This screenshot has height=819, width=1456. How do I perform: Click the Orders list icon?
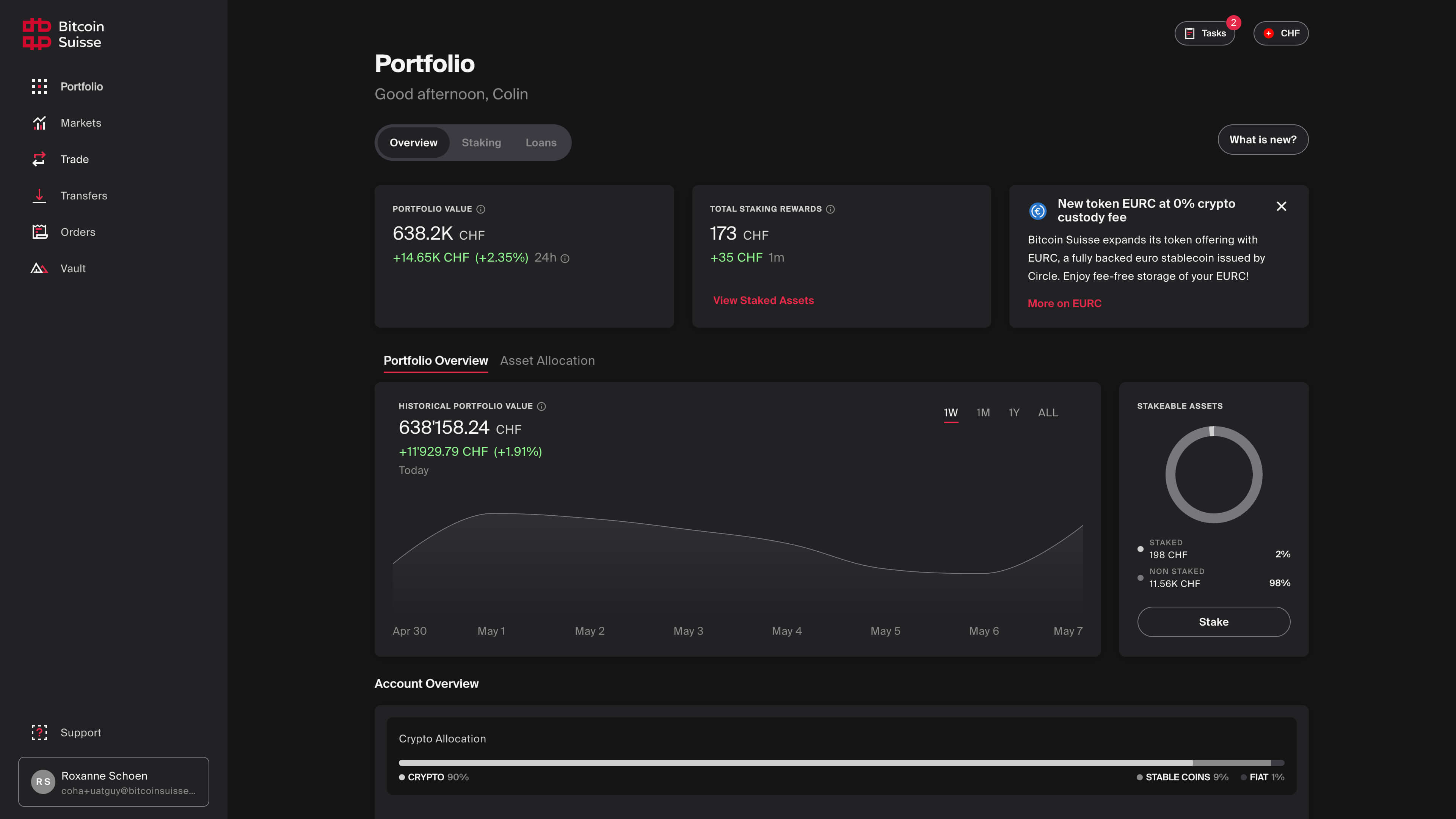pyautogui.click(x=39, y=232)
